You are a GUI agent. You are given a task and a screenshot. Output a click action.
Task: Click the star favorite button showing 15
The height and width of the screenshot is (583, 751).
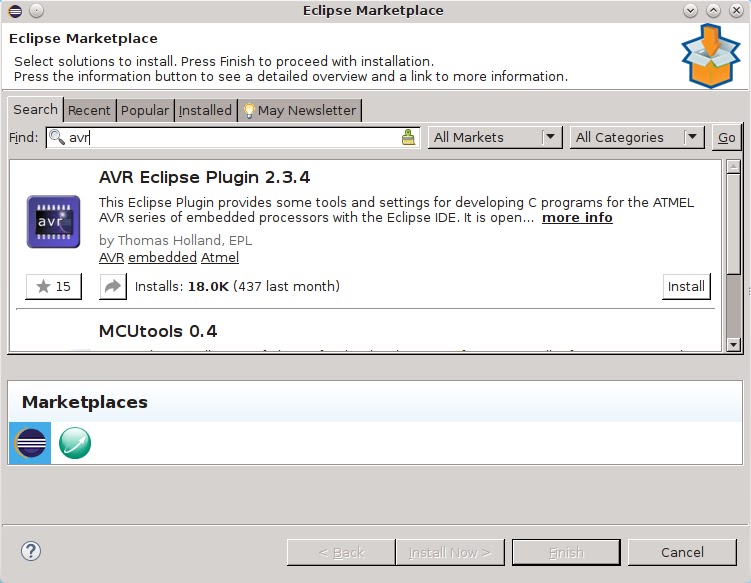(54, 286)
